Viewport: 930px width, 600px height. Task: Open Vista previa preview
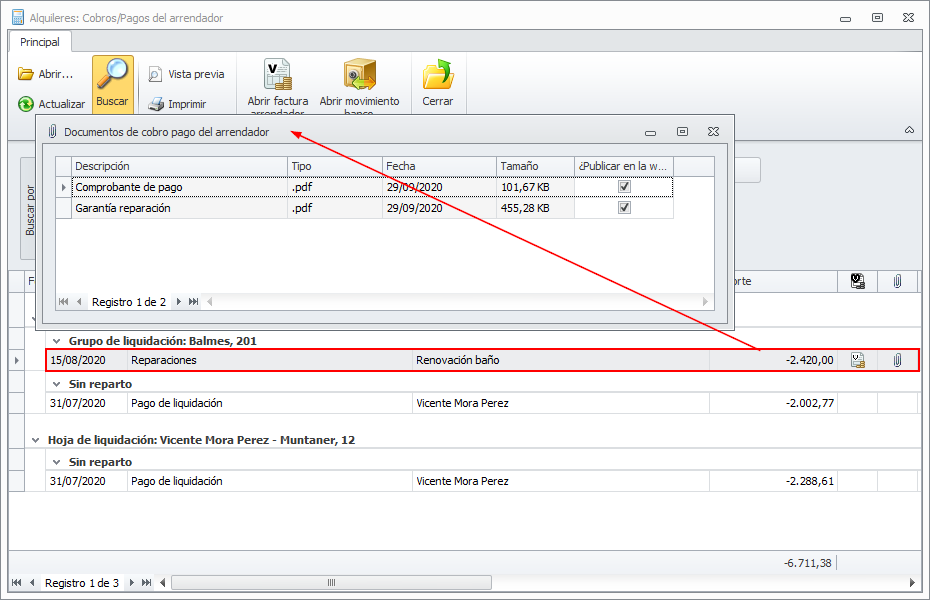pos(186,74)
